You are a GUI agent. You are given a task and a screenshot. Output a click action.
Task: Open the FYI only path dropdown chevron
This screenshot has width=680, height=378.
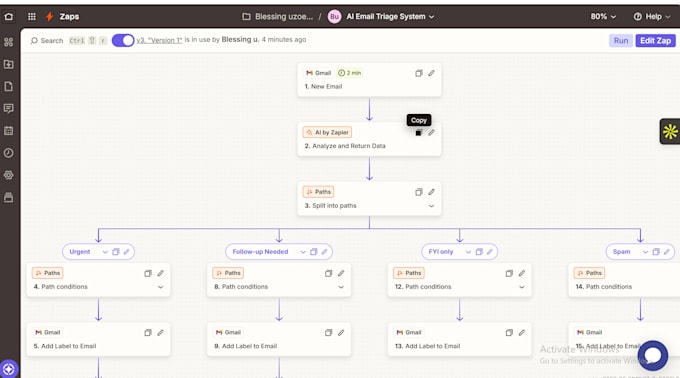tap(468, 252)
